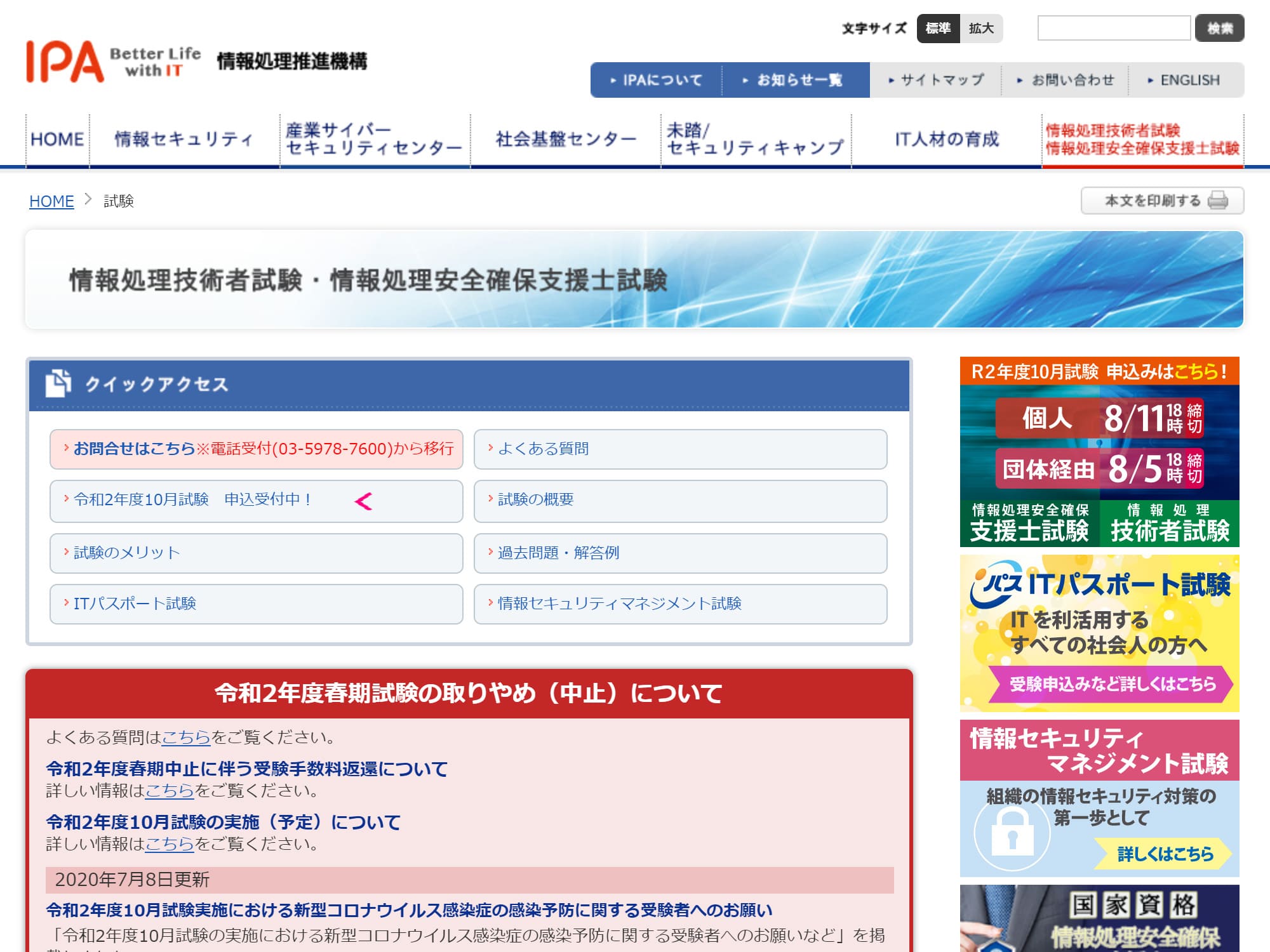The height and width of the screenshot is (952, 1270).
Task: Click the 検索 search button
Action: [1219, 28]
